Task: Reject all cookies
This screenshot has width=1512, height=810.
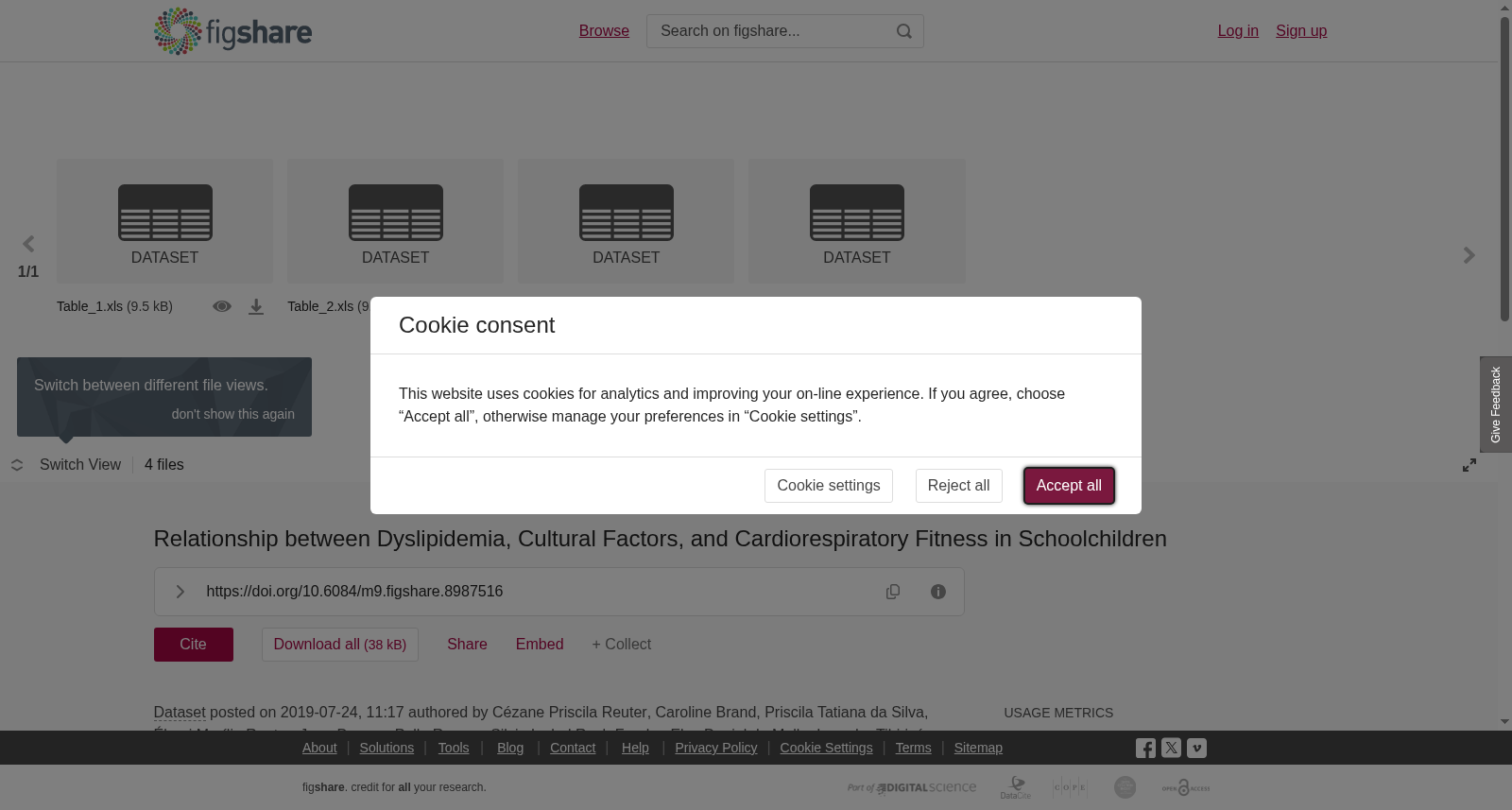Action: tap(958, 486)
